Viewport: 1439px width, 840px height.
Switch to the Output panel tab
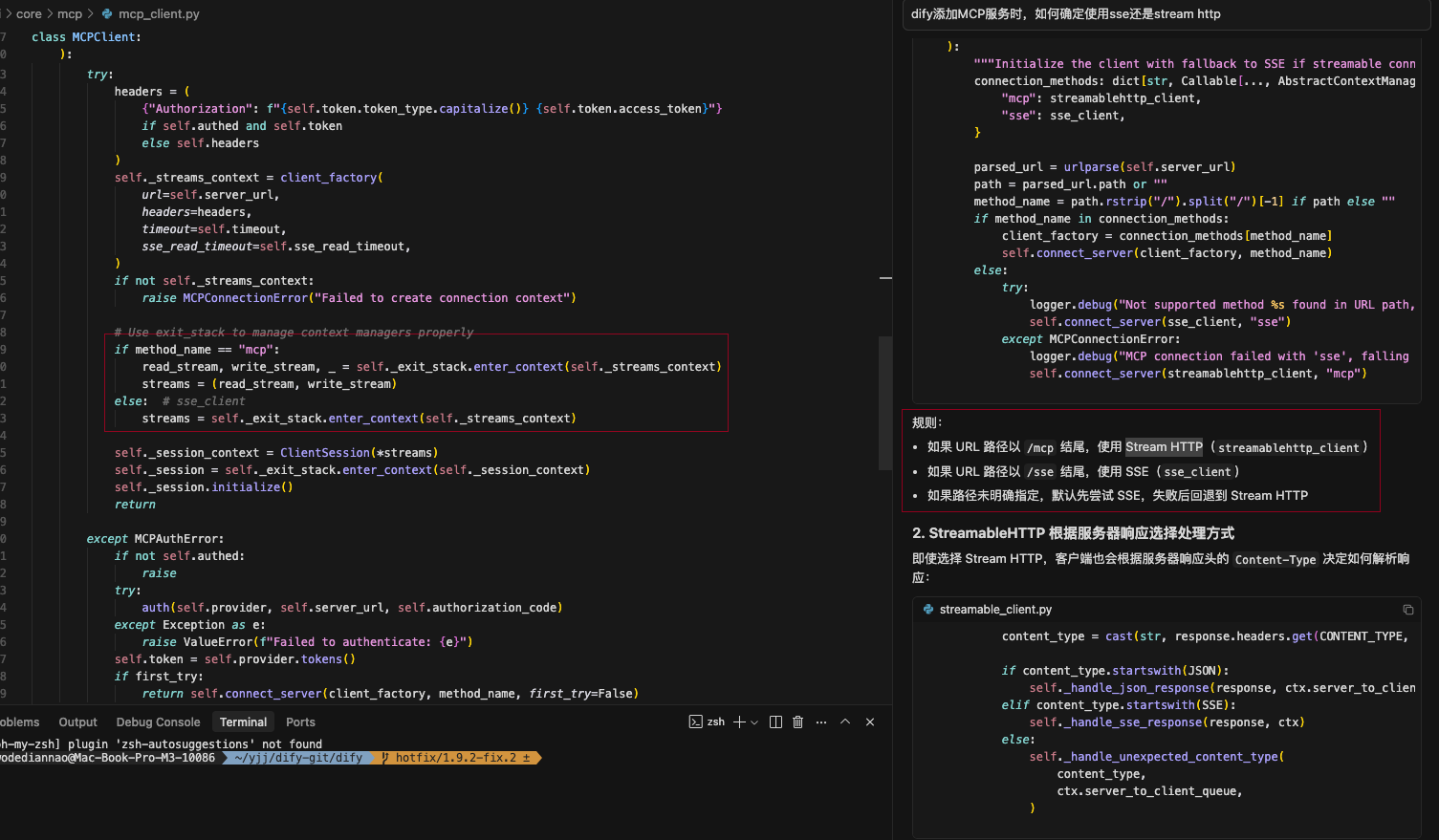pos(78,722)
